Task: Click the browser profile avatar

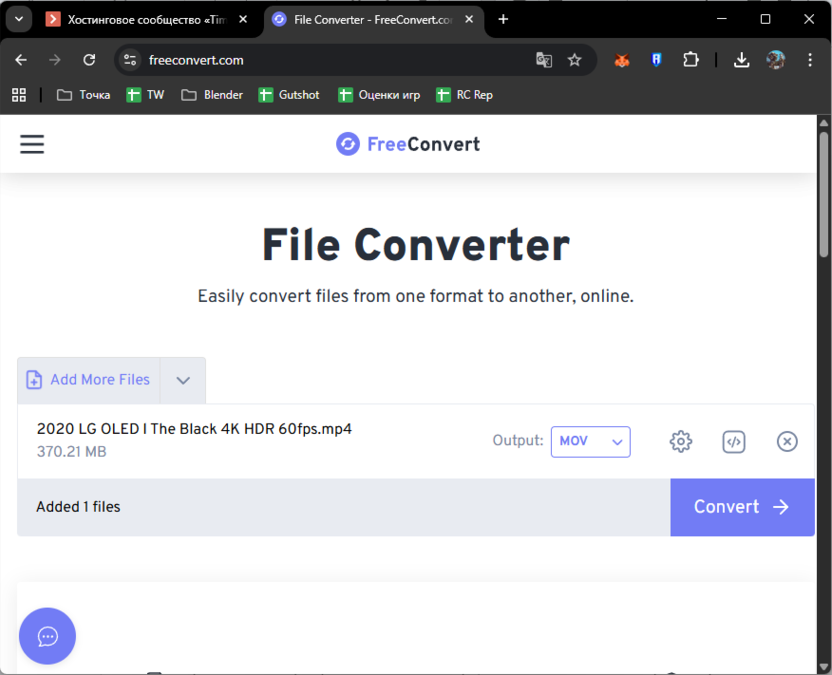Action: coord(776,60)
